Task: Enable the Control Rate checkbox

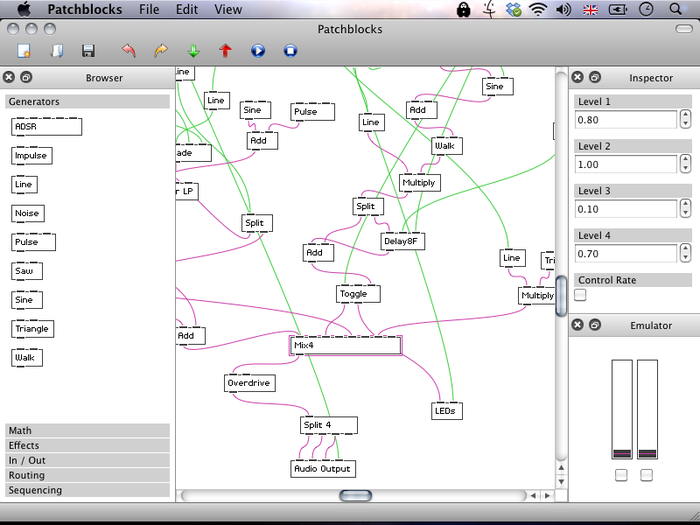Action: pos(580,295)
